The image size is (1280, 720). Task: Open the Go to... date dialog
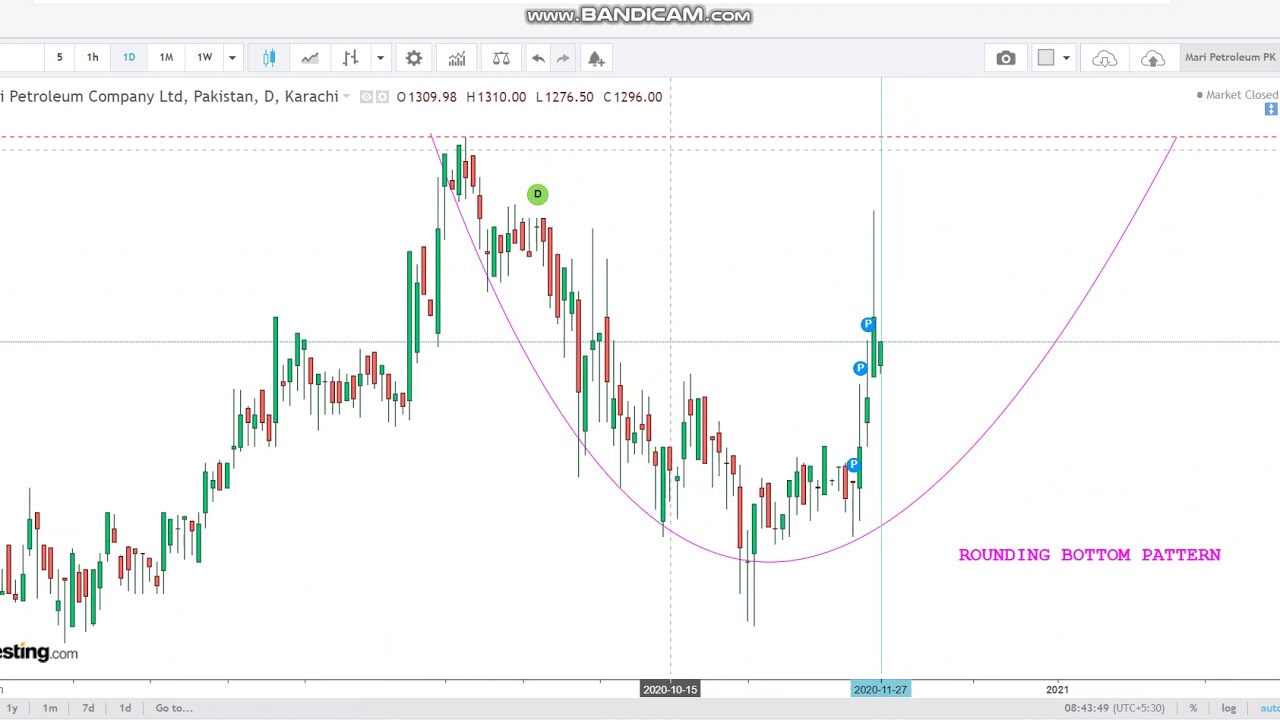tap(174, 708)
